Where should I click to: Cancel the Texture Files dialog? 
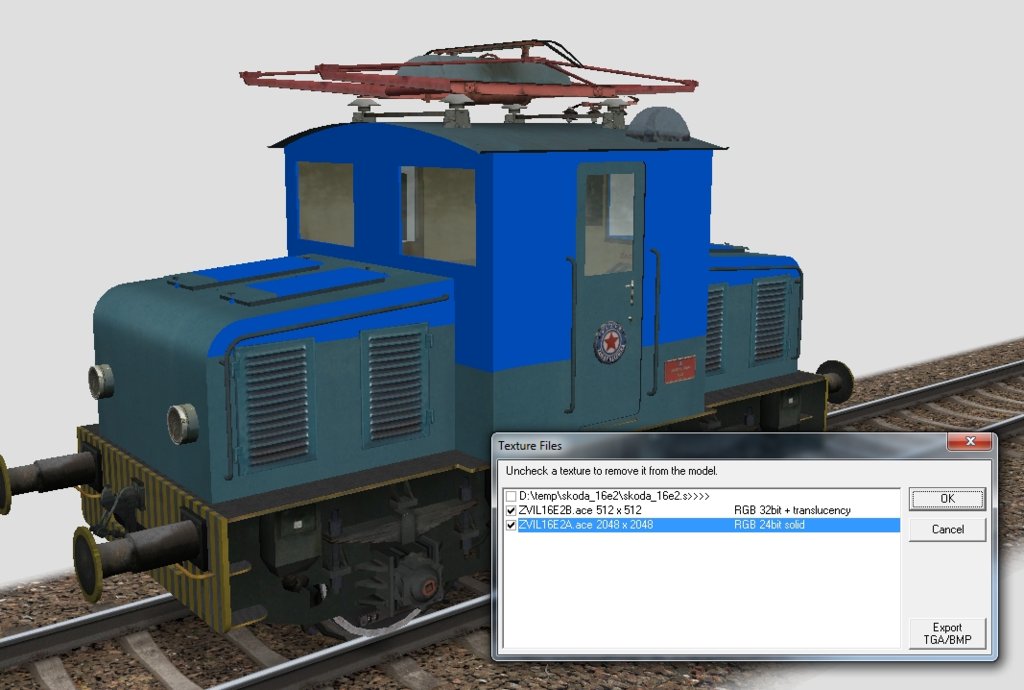pos(947,529)
